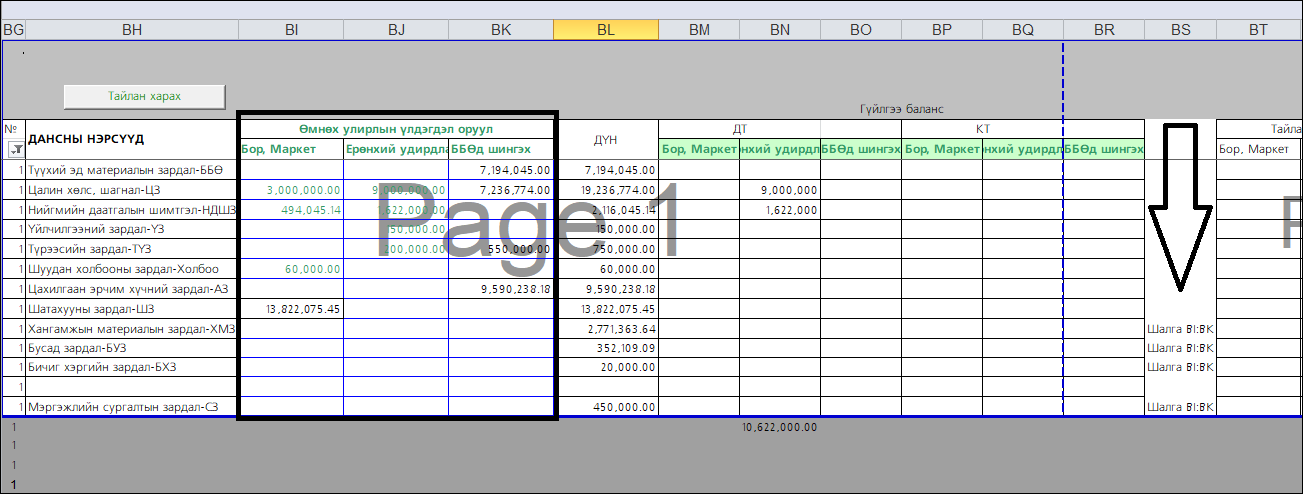This screenshot has width=1303, height=494.
Task: Select the ДҮН column header cell
Action: pos(605,139)
